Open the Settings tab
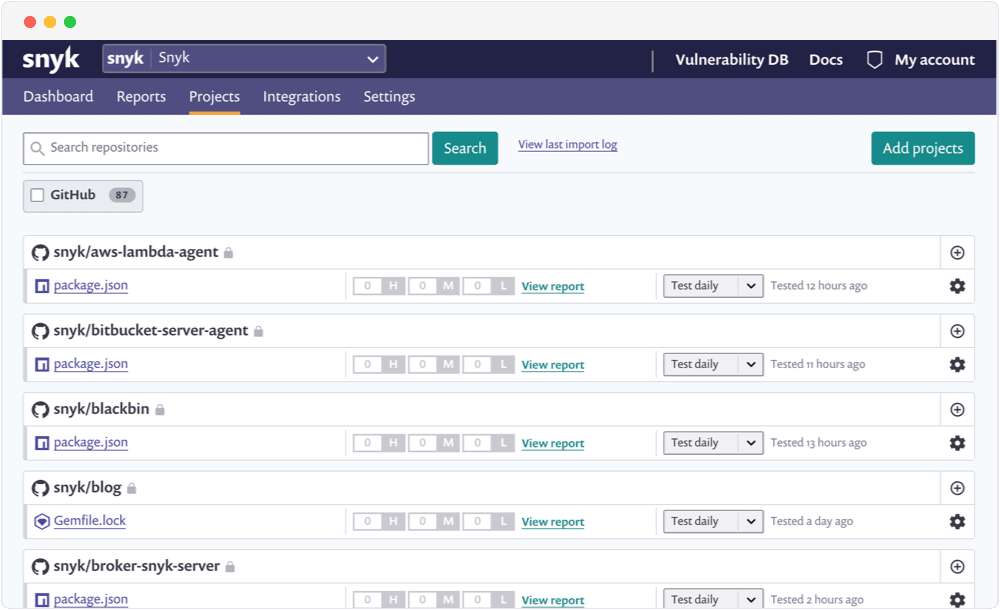 click(389, 96)
